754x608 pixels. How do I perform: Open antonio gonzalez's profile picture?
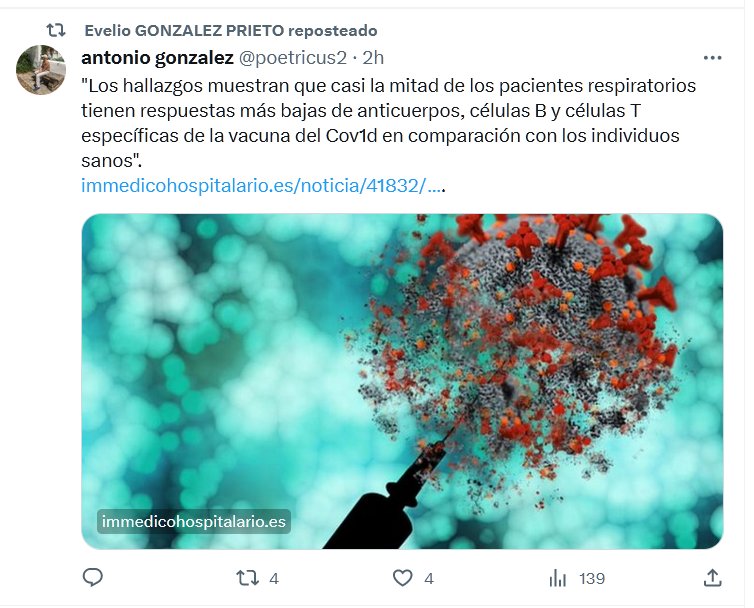(x=41, y=70)
